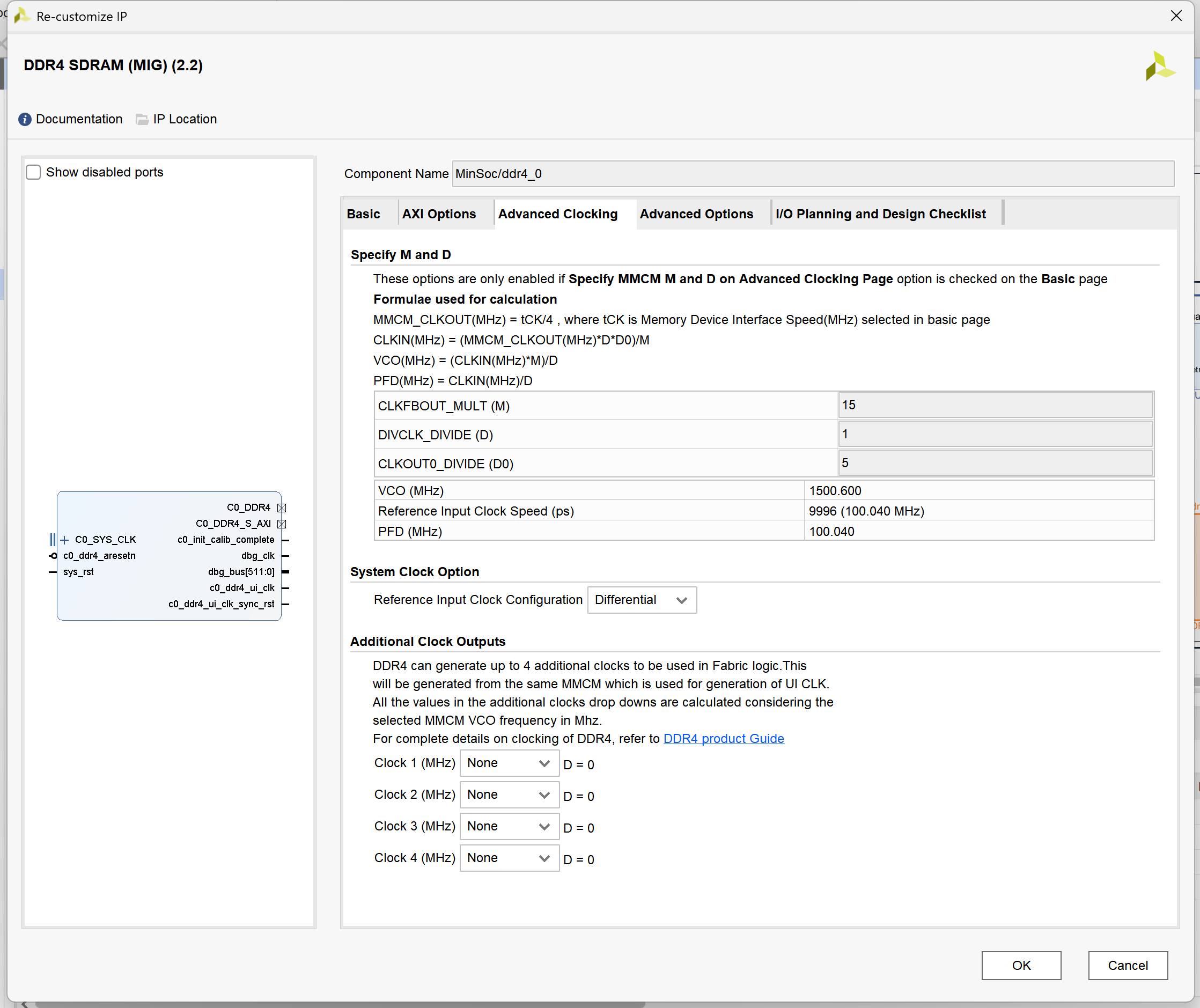Click the Vivado logo in title bar
The width and height of the screenshot is (1200, 1008).
[x=21, y=16]
